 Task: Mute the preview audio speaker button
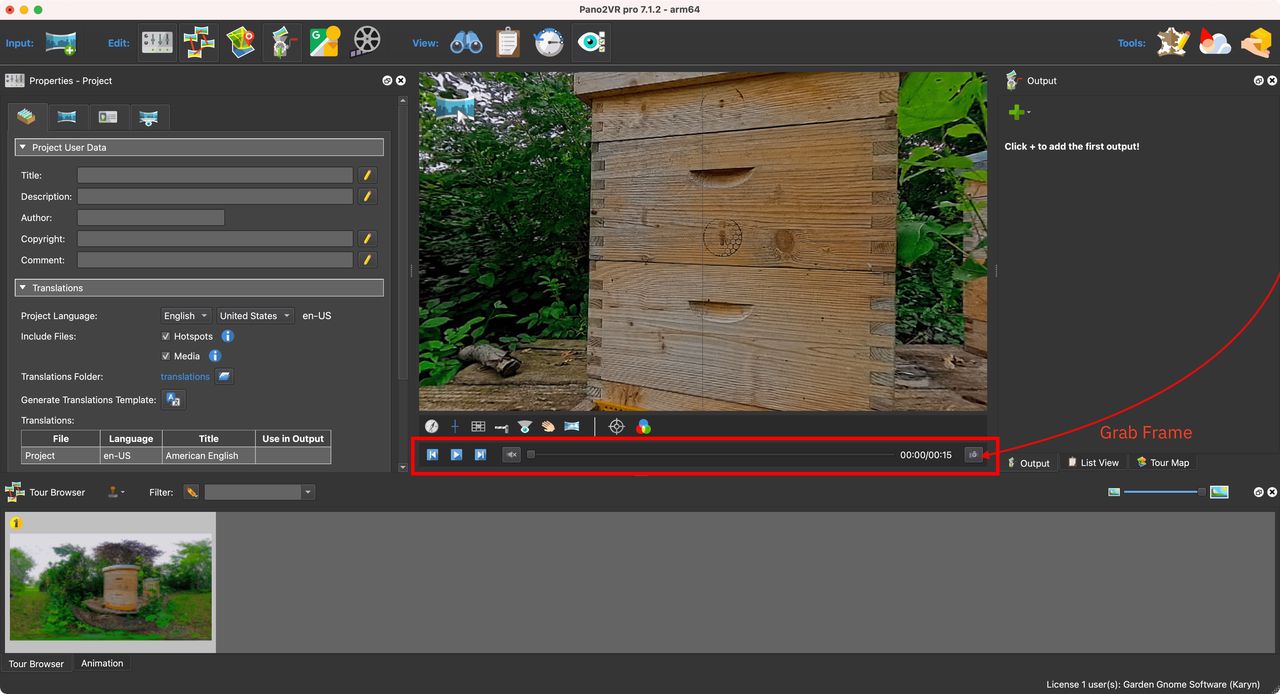tap(511, 454)
